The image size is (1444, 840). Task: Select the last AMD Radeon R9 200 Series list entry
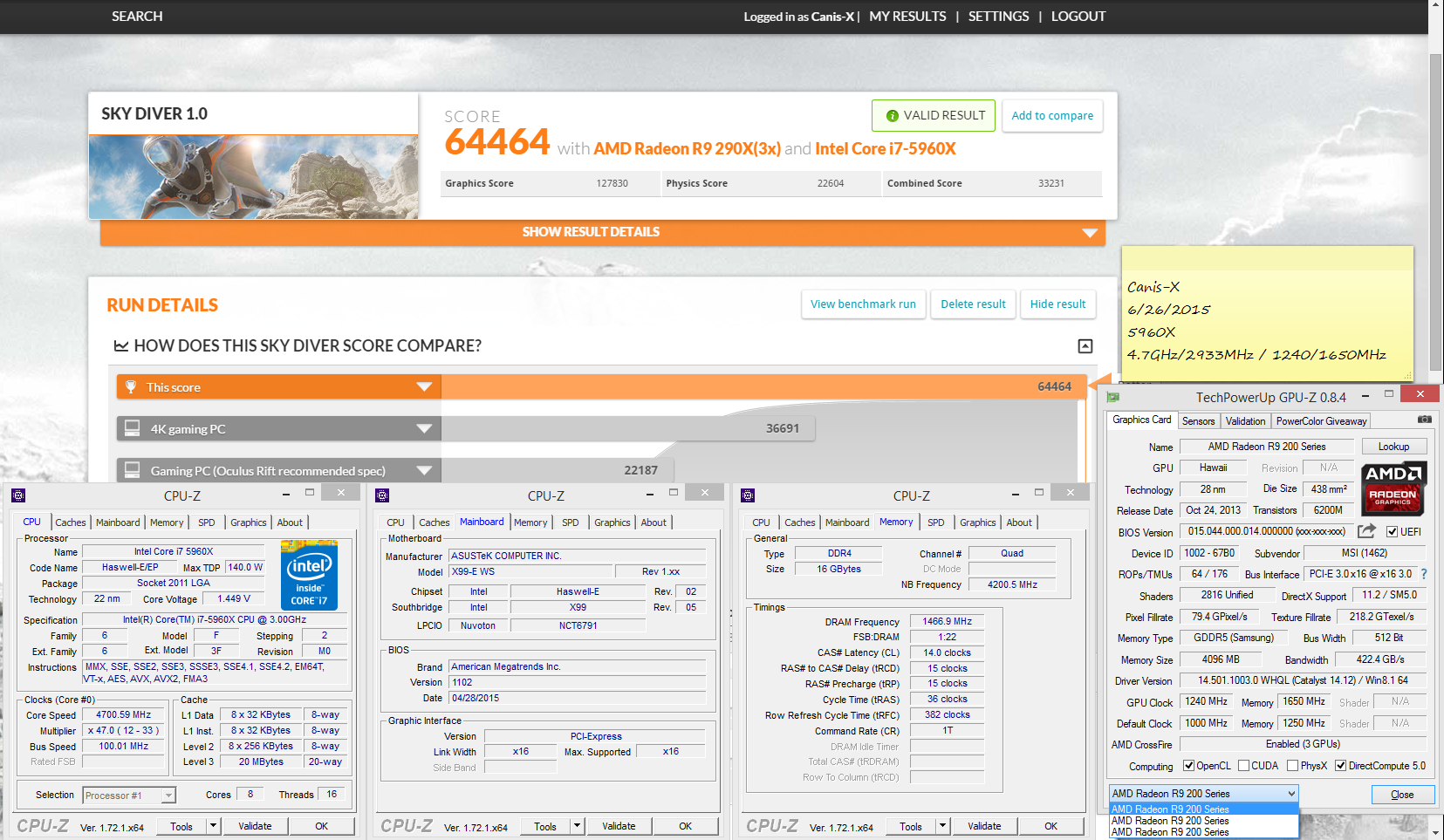coord(1204,832)
